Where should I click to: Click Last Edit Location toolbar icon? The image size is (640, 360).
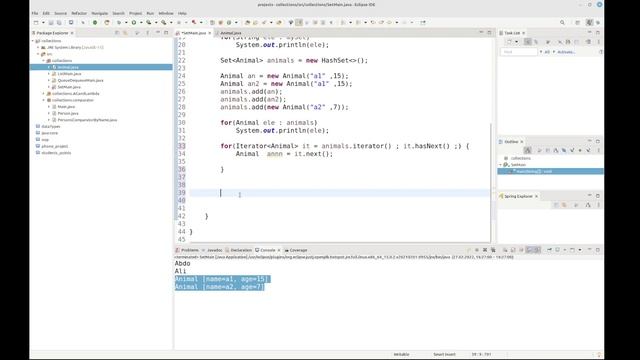pos(373,22)
